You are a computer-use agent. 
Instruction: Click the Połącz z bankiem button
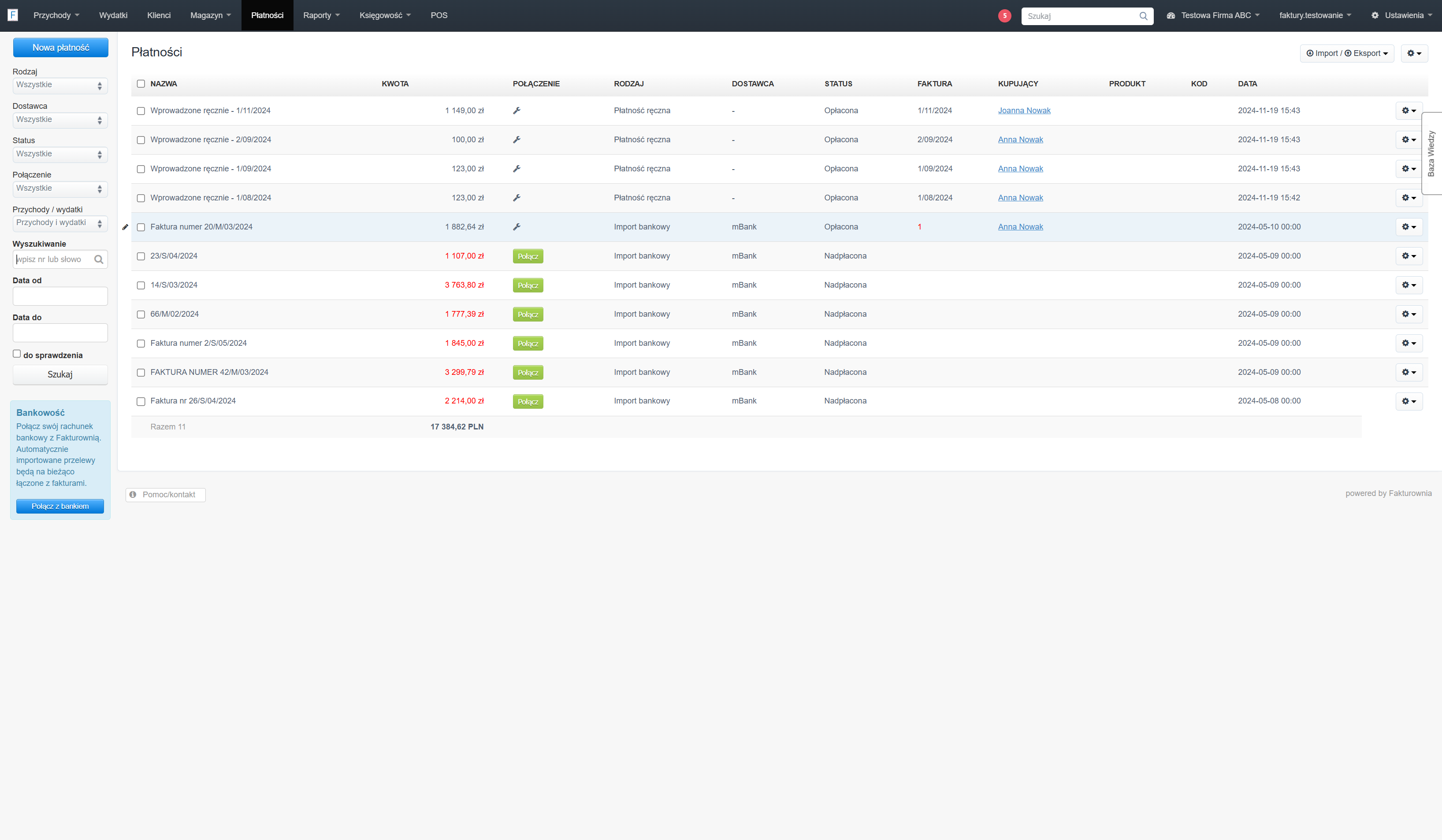tap(60, 506)
